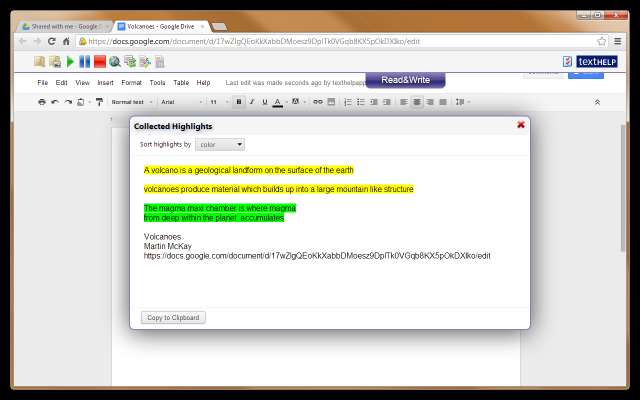Click the green Play button in Read&Write toolbar
Screen dimensions: 640x400
71,62
